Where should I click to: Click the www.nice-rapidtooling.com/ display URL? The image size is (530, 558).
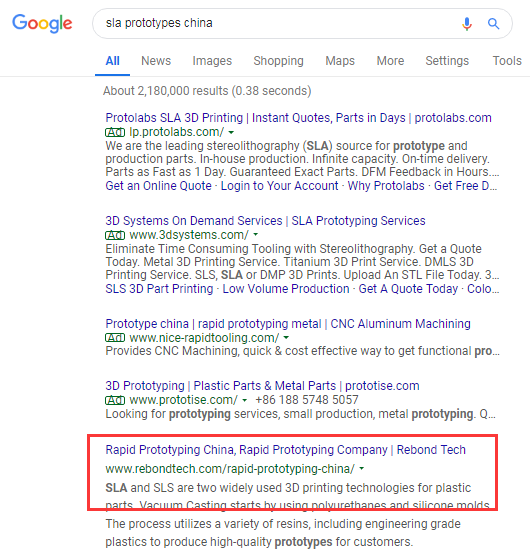[x=204, y=338]
